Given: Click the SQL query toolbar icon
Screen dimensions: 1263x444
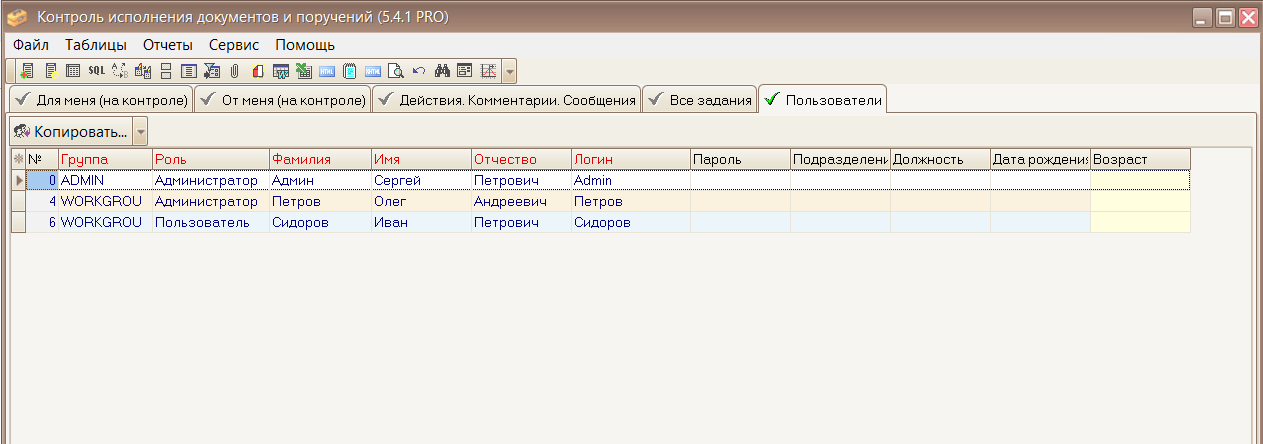Looking at the screenshot, I should coord(96,71).
